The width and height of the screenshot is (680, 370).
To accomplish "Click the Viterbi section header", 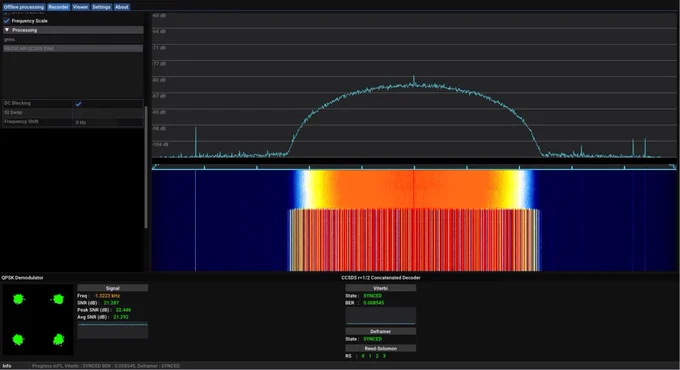I will (x=380, y=288).
